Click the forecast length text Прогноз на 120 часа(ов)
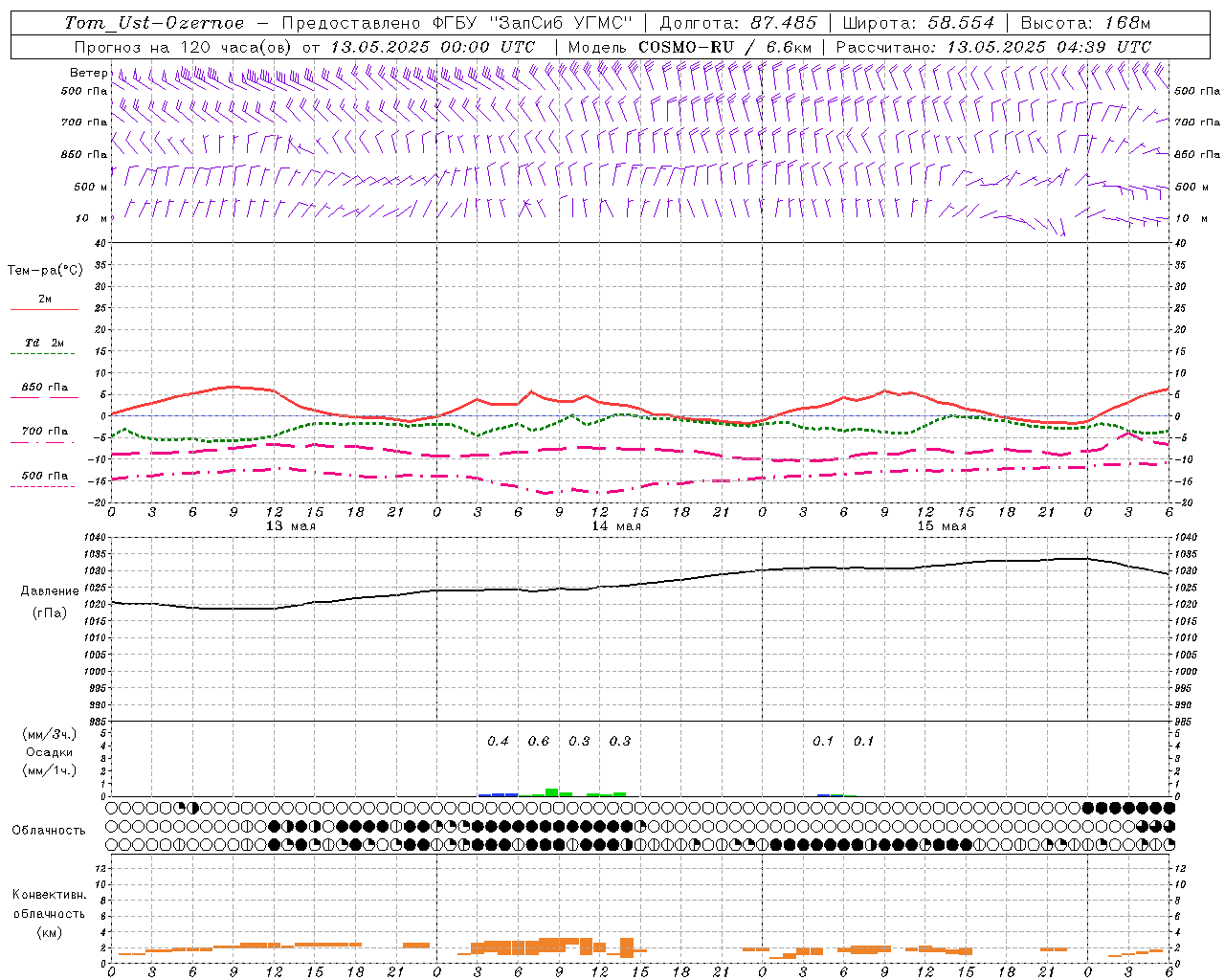This screenshot has width=1225, height=980. 185,47
